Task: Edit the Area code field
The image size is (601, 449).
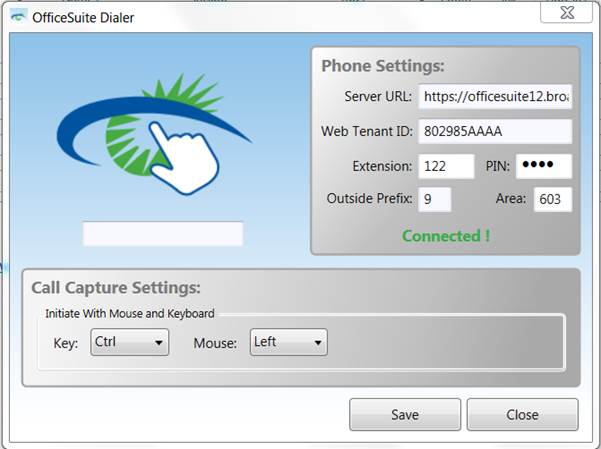Action: 553,199
